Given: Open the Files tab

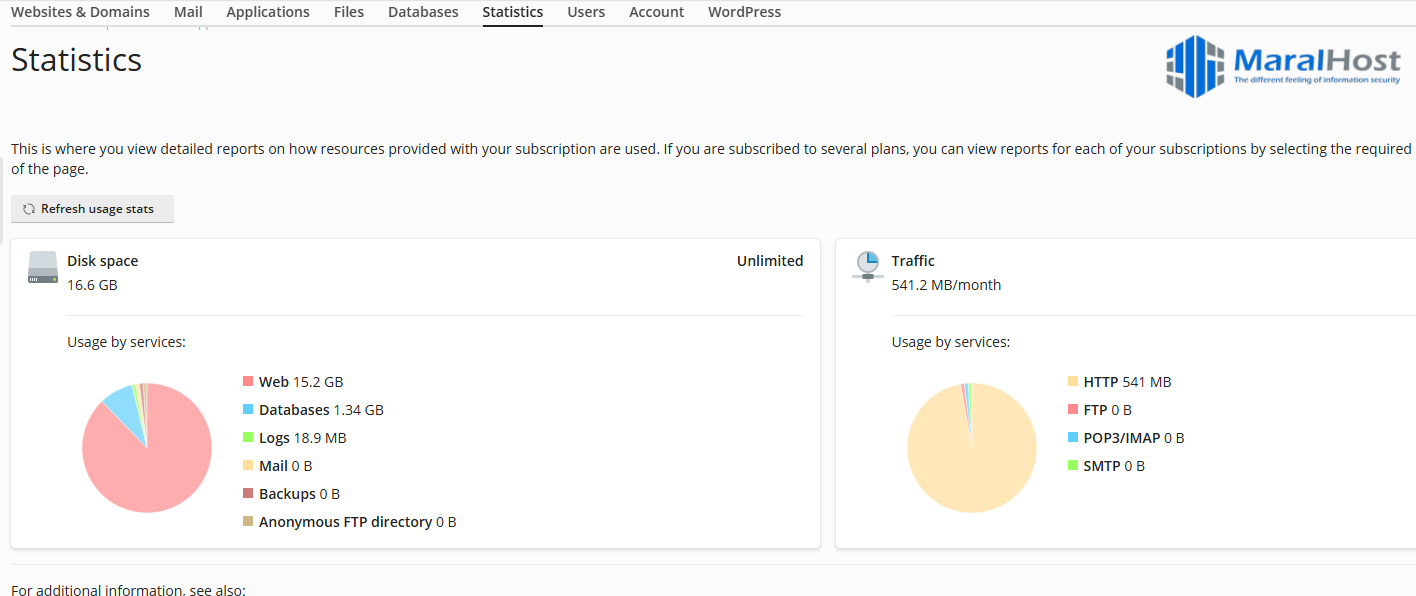Looking at the screenshot, I should point(349,12).
